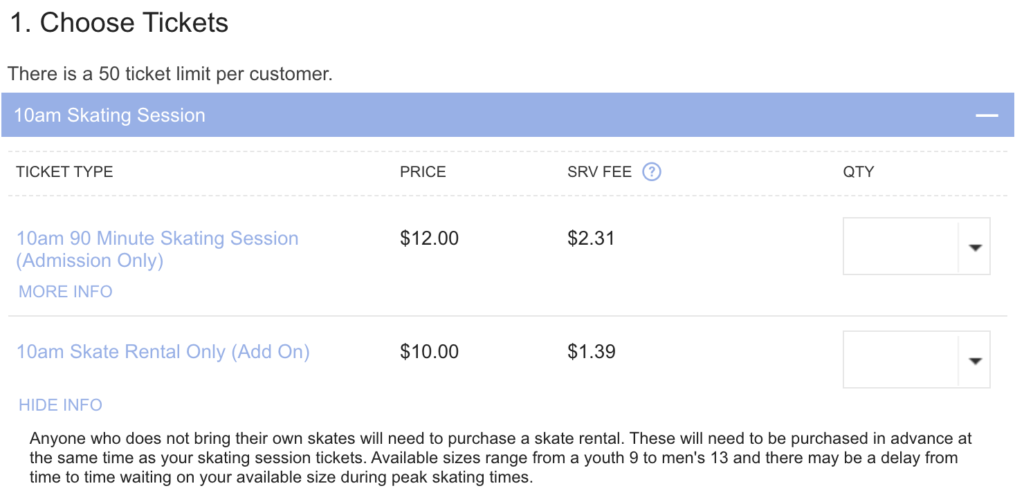Image resolution: width=1024 pixels, height=495 pixels.
Task: Click the "10am Skating Session" header title
Action: pos(110,116)
